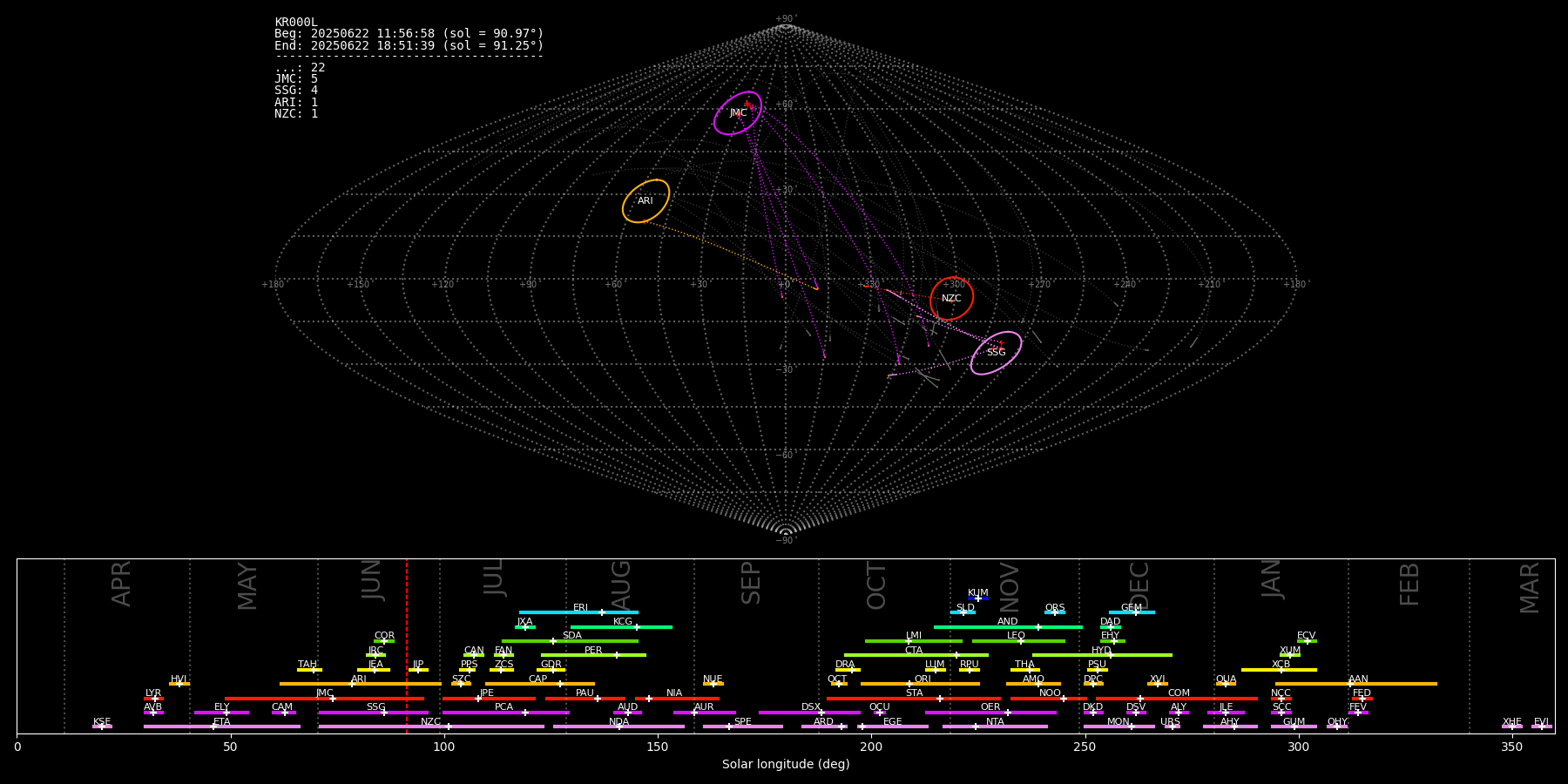Click the GEM shower bar in the timeline
1568x784 pixels.
1132,612
